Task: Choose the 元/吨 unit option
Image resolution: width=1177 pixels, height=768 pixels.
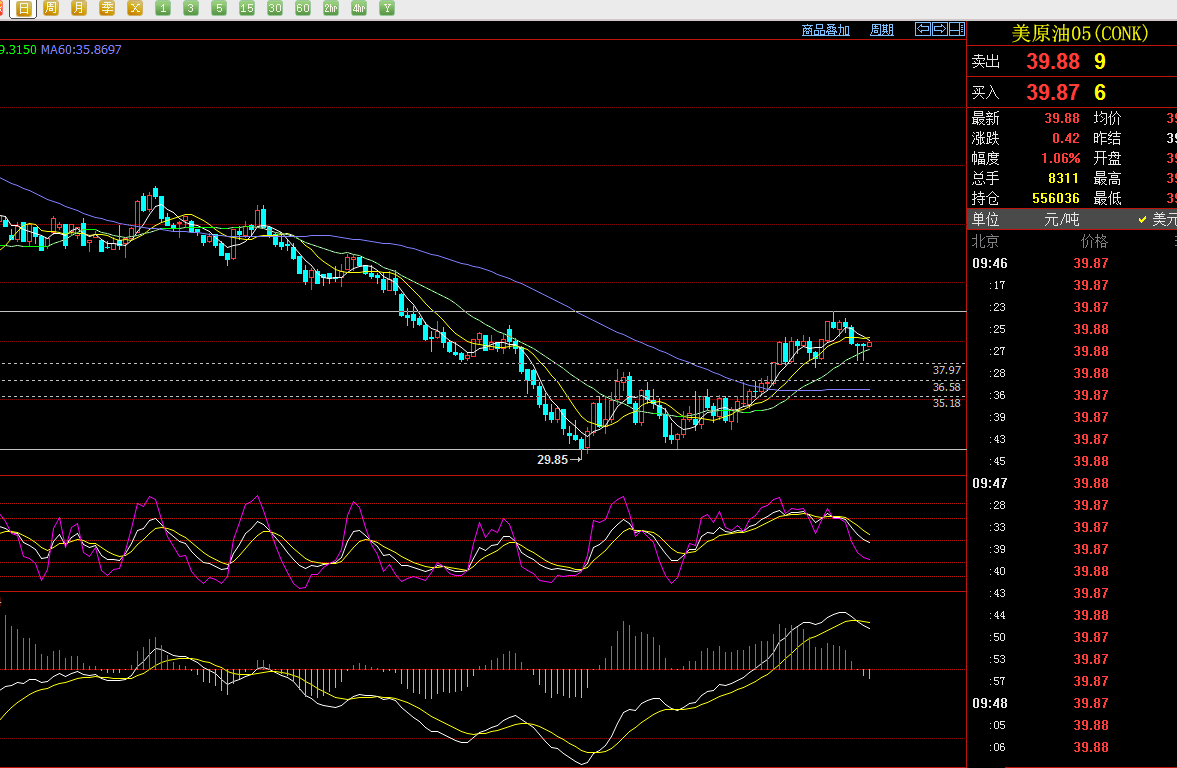Action: click(x=1062, y=219)
